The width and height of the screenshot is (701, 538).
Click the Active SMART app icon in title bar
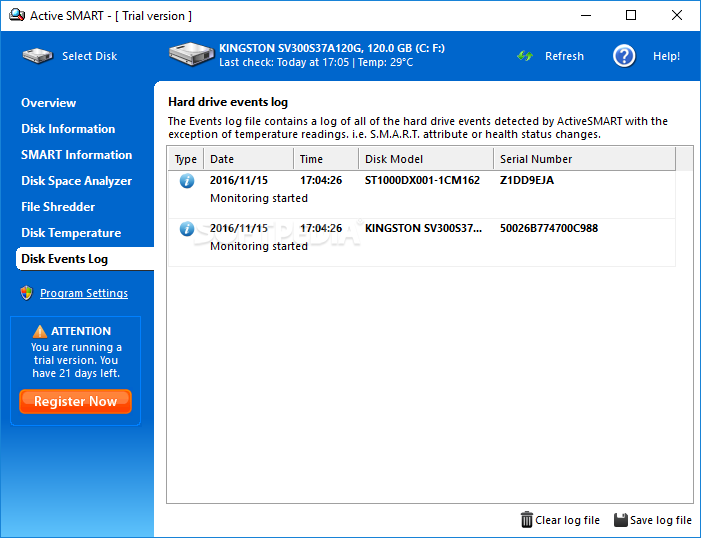[x=17, y=15]
